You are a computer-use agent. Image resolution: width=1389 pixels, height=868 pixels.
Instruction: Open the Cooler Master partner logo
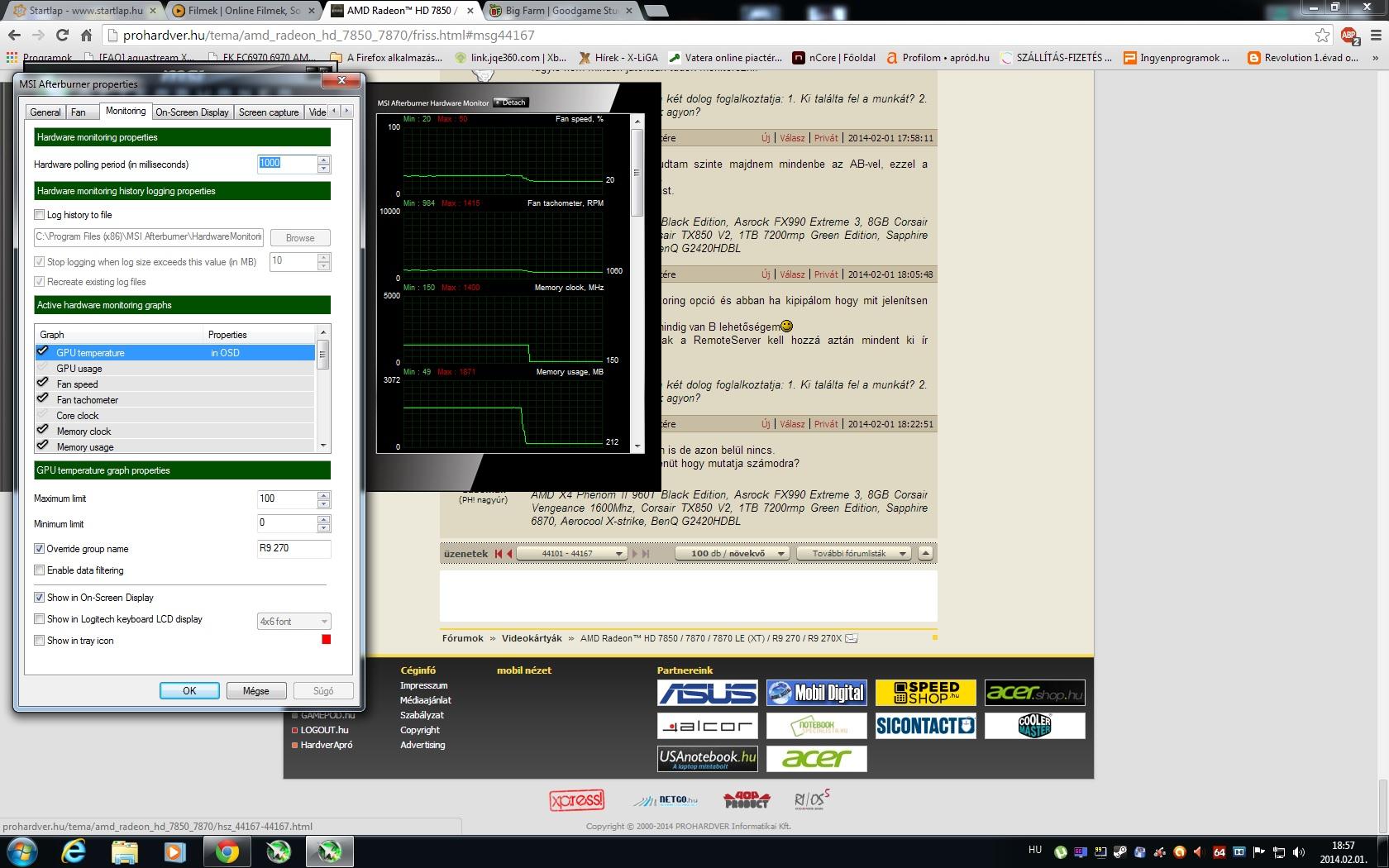coord(1034,726)
